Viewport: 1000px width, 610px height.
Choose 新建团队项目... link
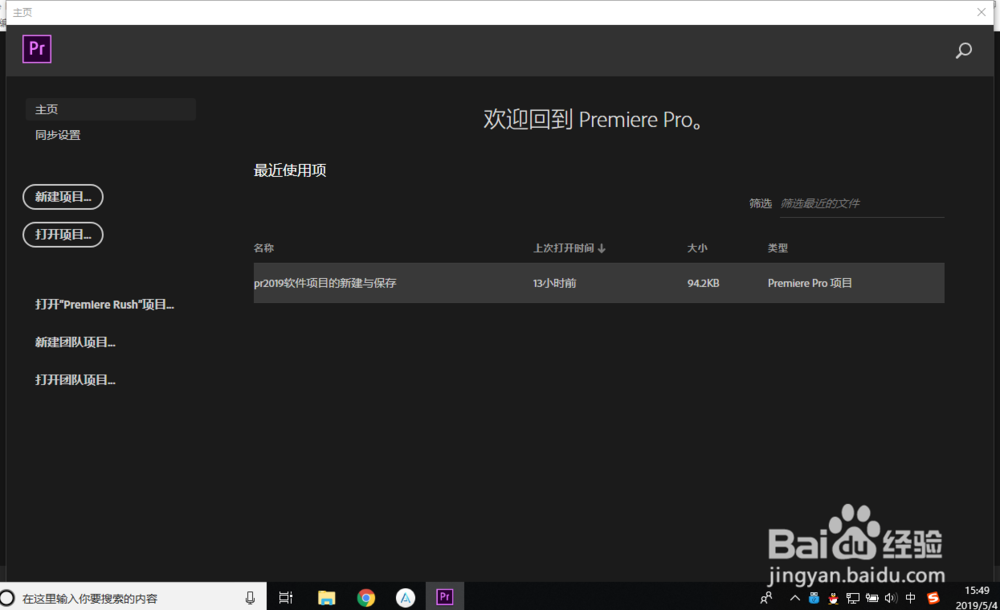[75, 343]
